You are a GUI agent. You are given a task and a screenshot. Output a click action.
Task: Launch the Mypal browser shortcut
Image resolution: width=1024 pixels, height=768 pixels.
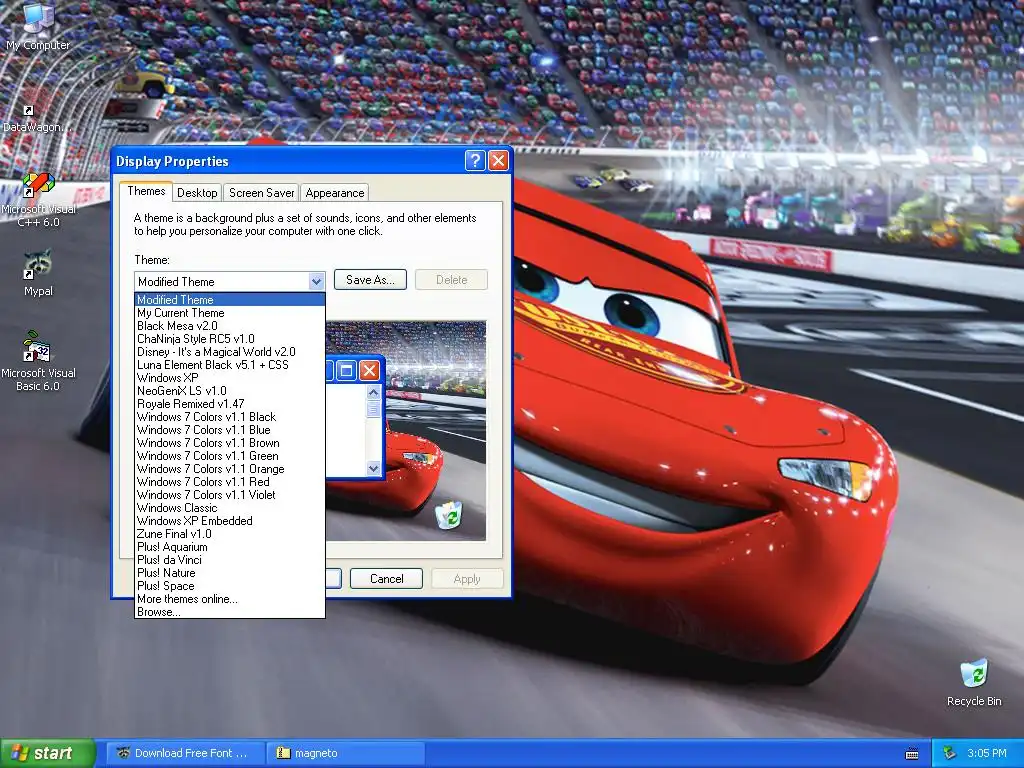[x=38, y=273]
